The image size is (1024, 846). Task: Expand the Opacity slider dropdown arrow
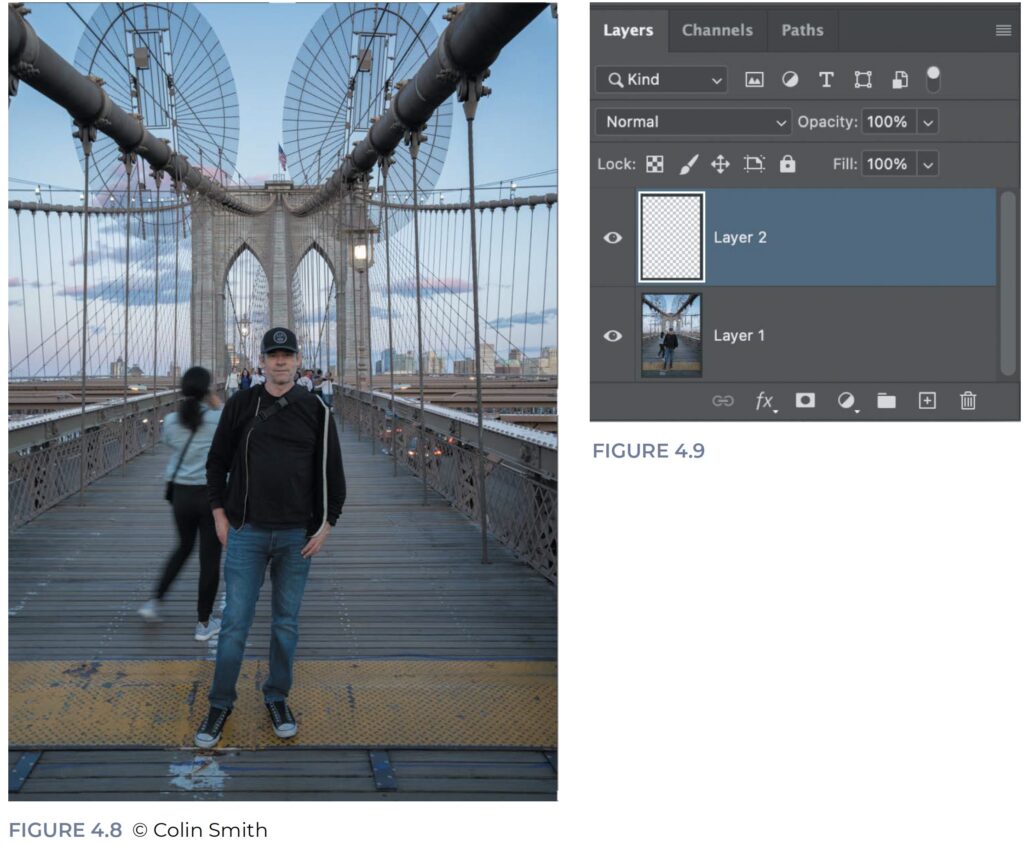(927, 122)
